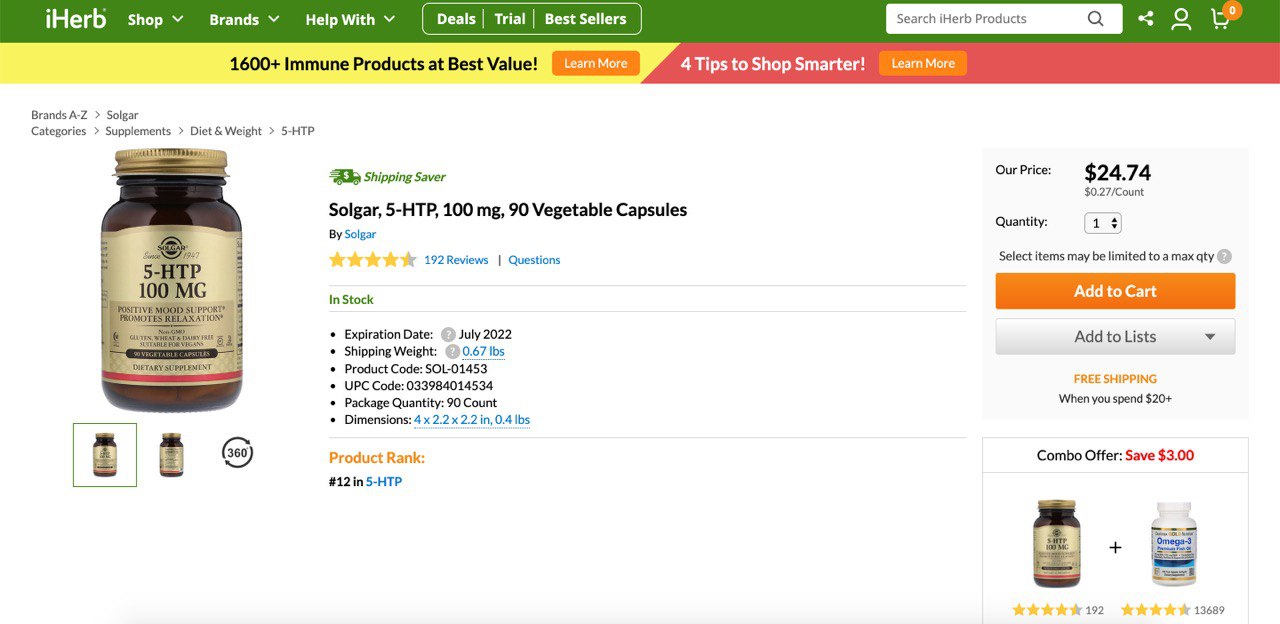The width and height of the screenshot is (1280, 624).
Task: Open the Best Sellers tab
Action: pyautogui.click(x=586, y=19)
